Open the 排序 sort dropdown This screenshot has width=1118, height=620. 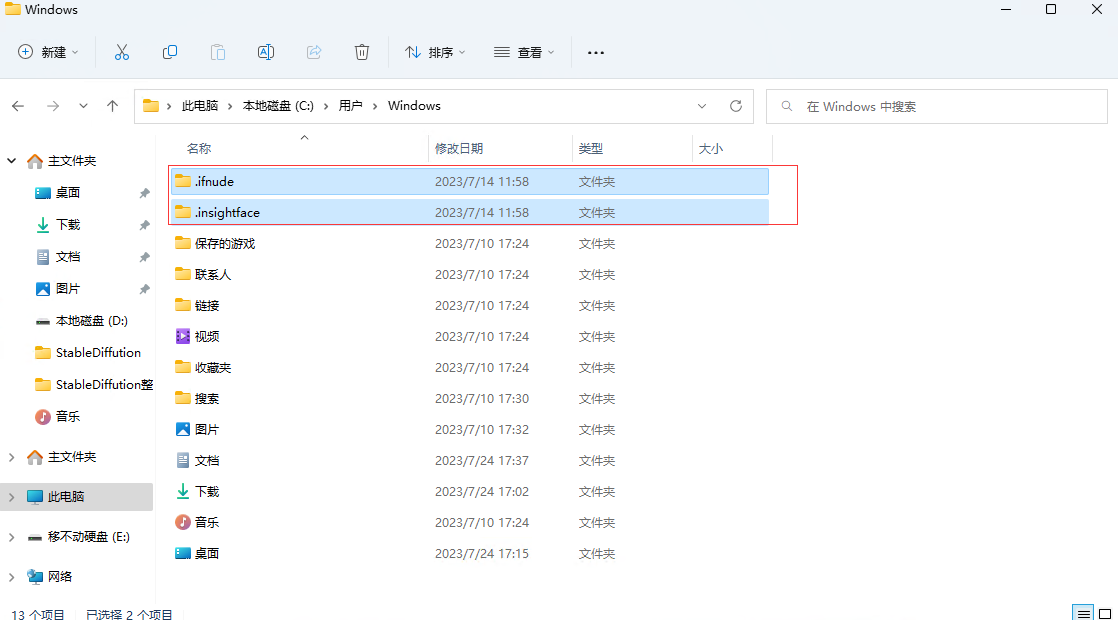click(x=435, y=52)
